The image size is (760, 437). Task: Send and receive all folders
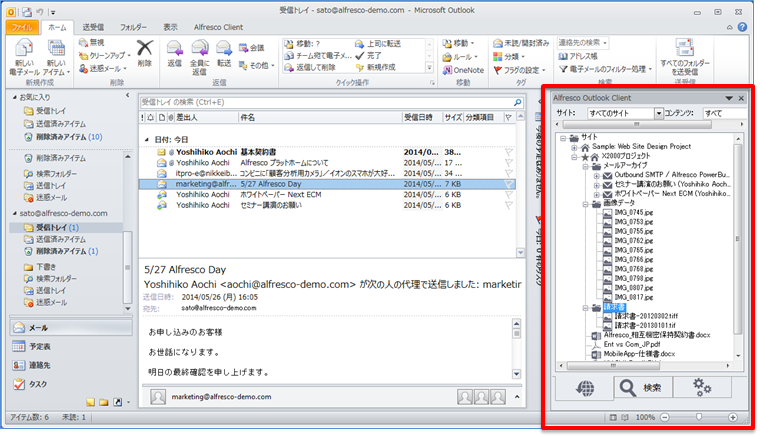click(684, 57)
